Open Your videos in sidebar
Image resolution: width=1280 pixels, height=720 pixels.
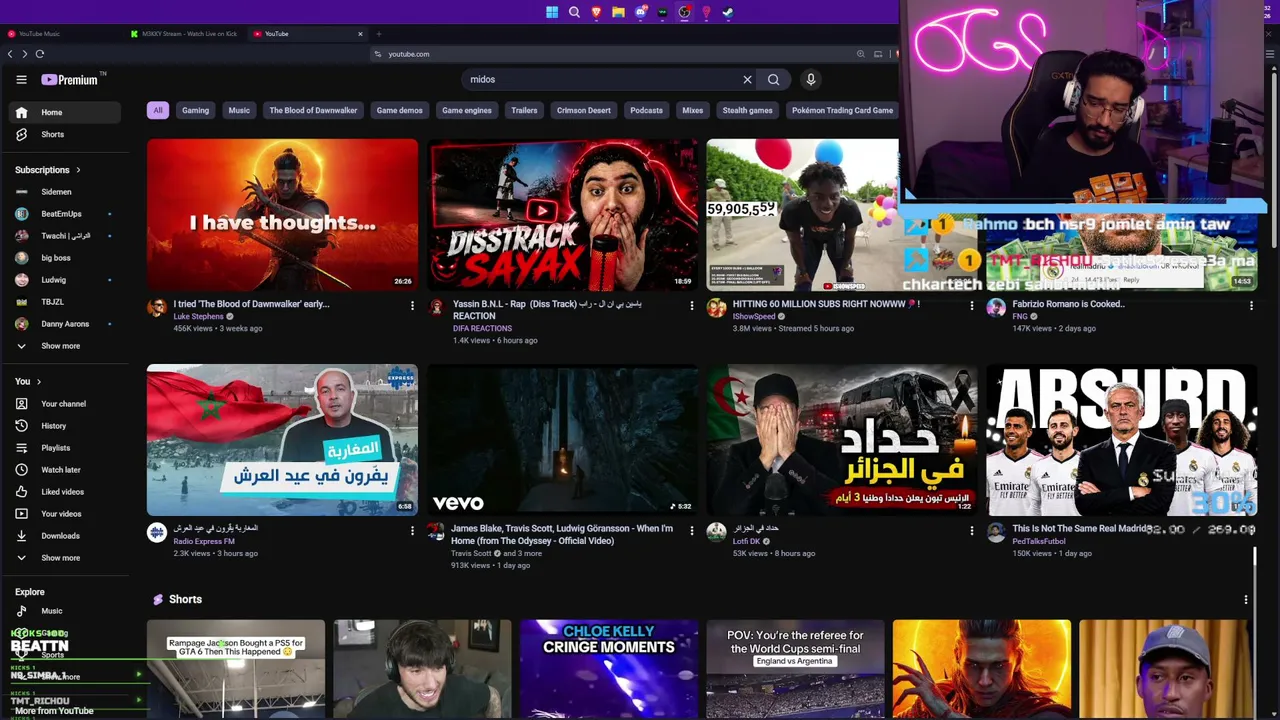coord(64,514)
